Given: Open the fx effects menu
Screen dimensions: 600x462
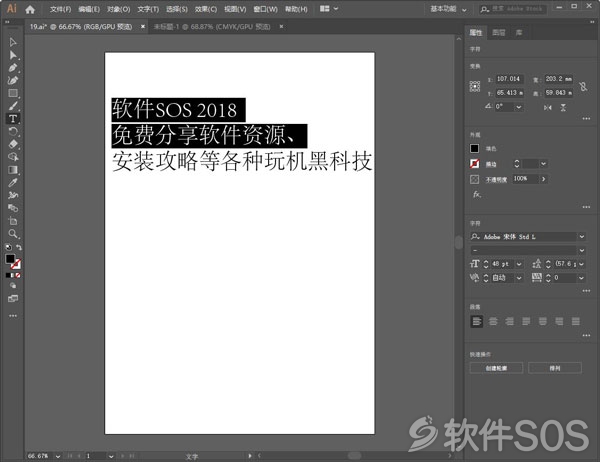Looking at the screenshot, I should [476, 194].
